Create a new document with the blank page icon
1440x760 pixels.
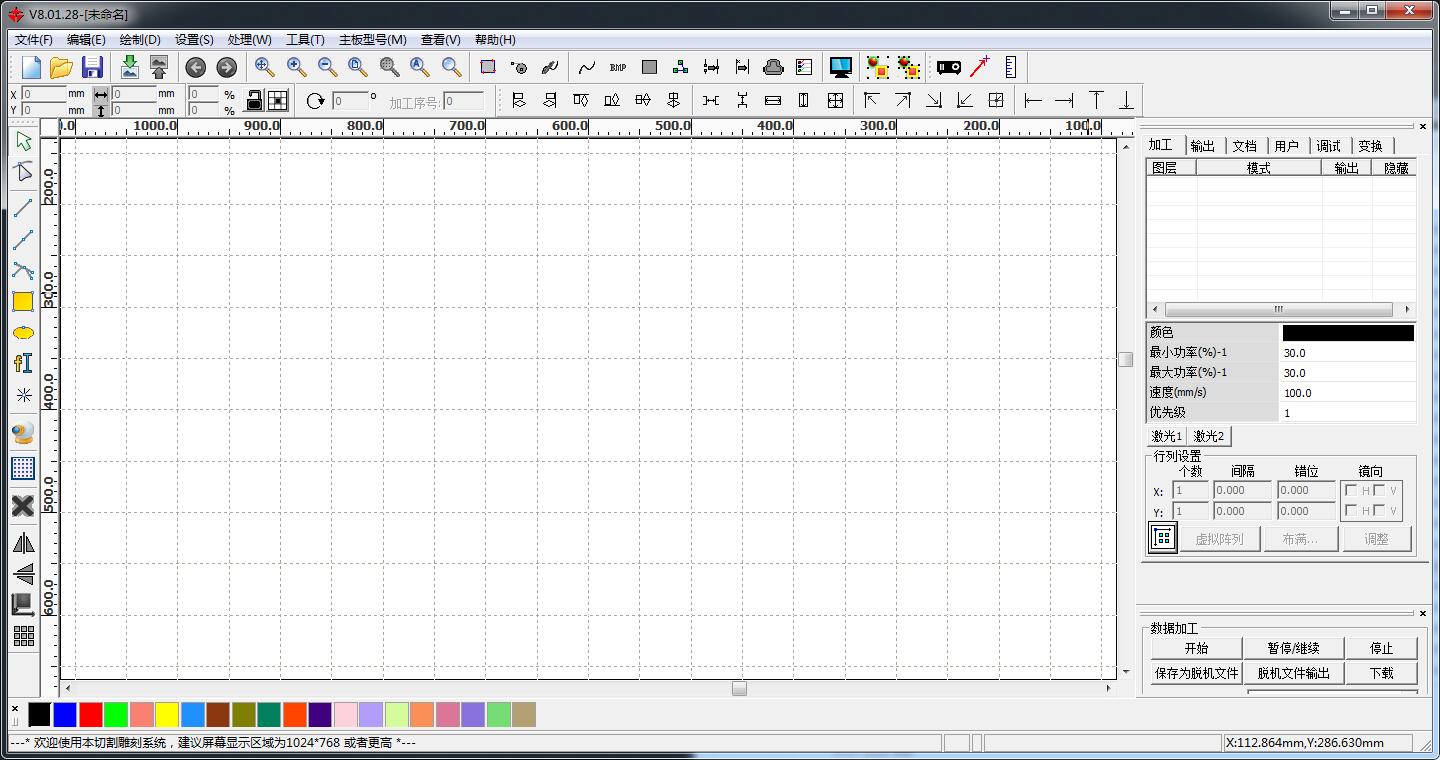32,67
